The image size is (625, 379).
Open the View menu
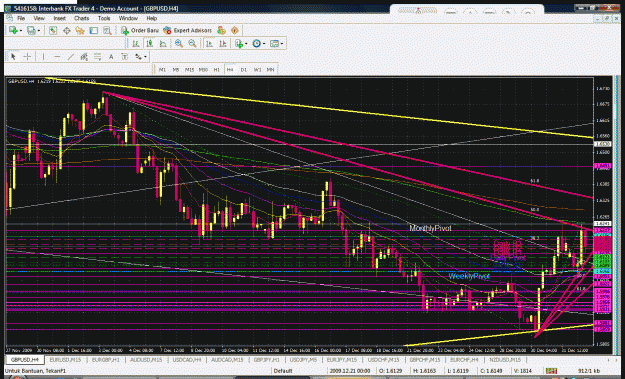(x=39, y=18)
